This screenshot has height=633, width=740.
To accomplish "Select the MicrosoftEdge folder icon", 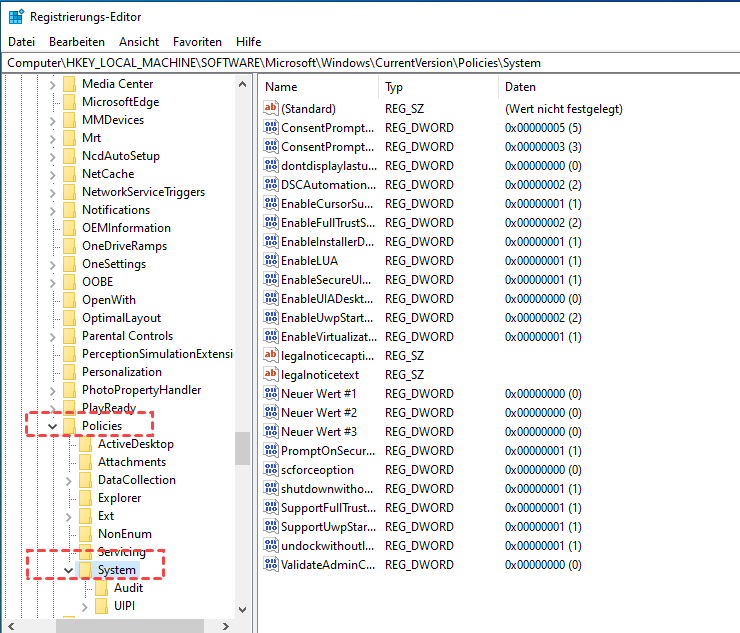I will pyautogui.click(x=69, y=102).
